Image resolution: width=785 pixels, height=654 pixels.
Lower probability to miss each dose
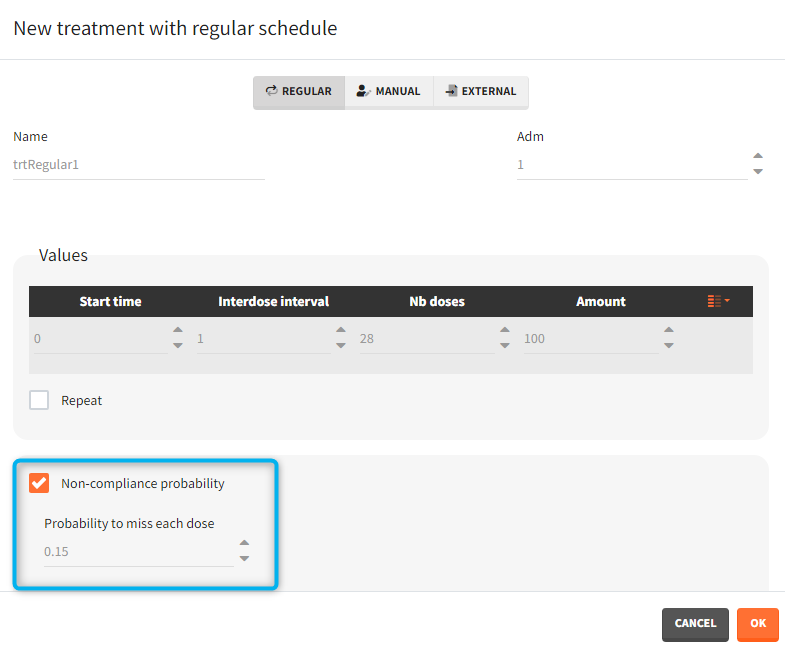pos(244,558)
